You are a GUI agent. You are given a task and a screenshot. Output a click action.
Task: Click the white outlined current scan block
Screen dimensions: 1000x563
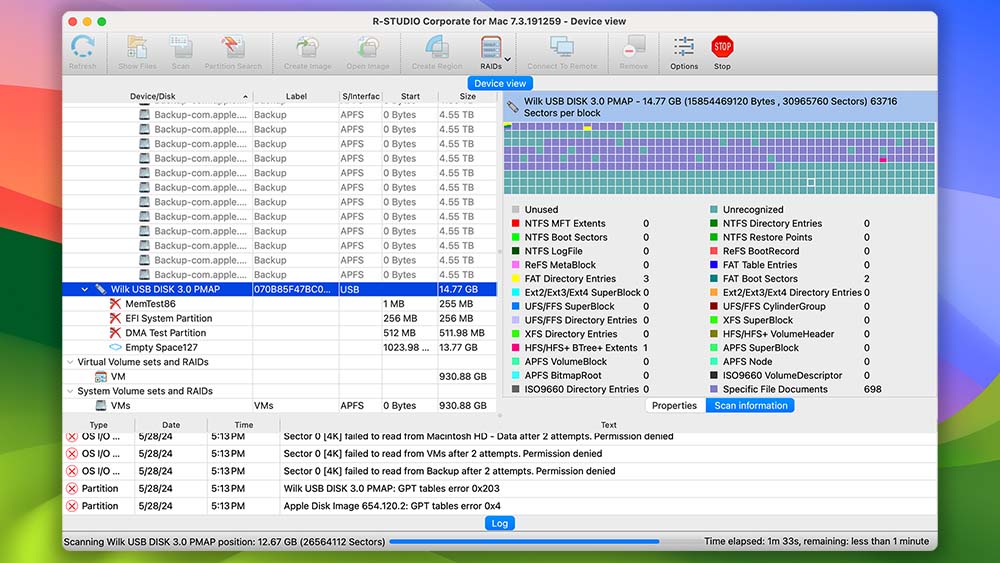(x=811, y=182)
